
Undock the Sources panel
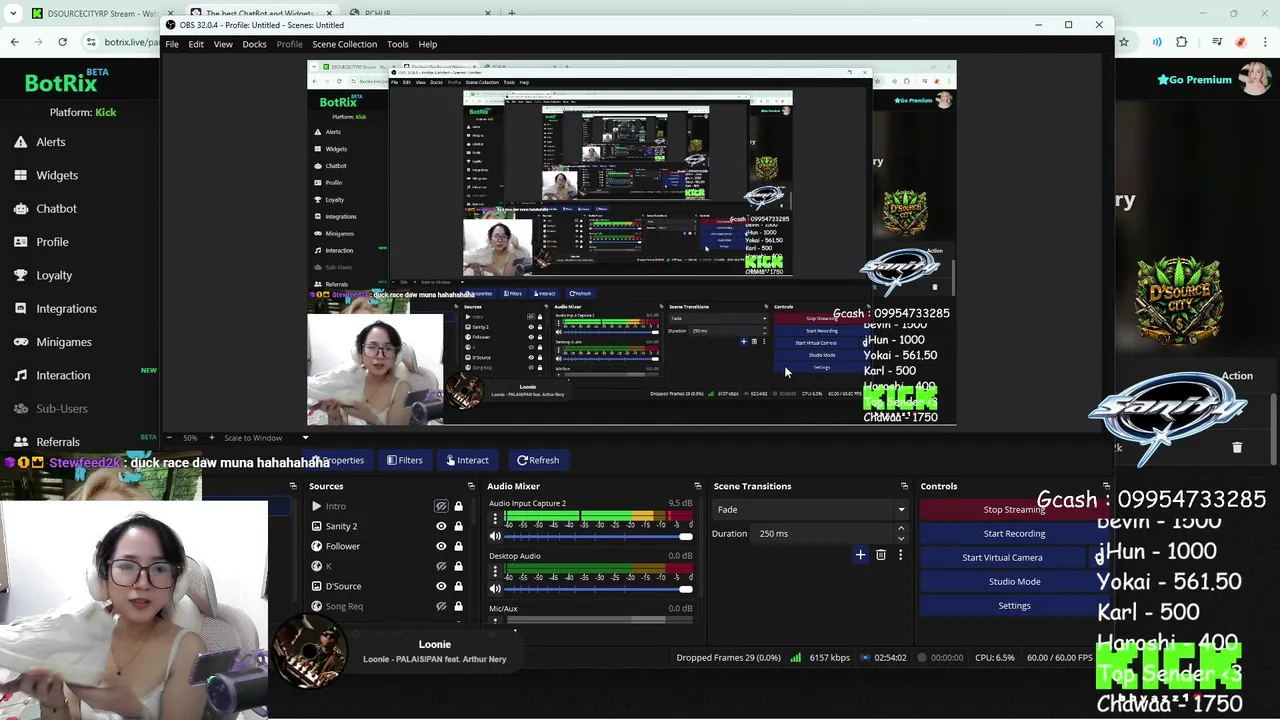[x=474, y=486]
